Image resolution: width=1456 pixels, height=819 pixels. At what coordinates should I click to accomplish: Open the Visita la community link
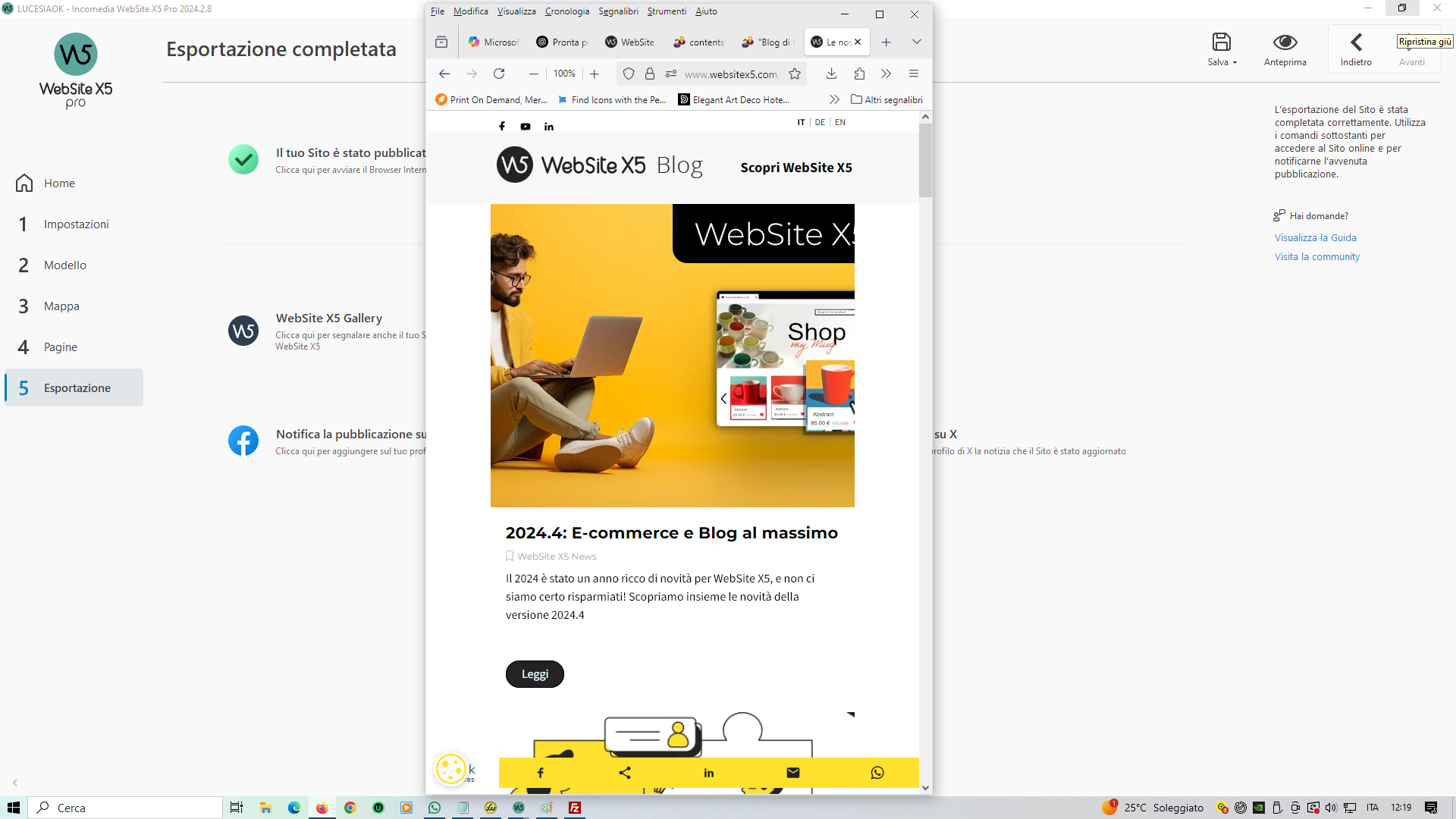pos(1316,257)
